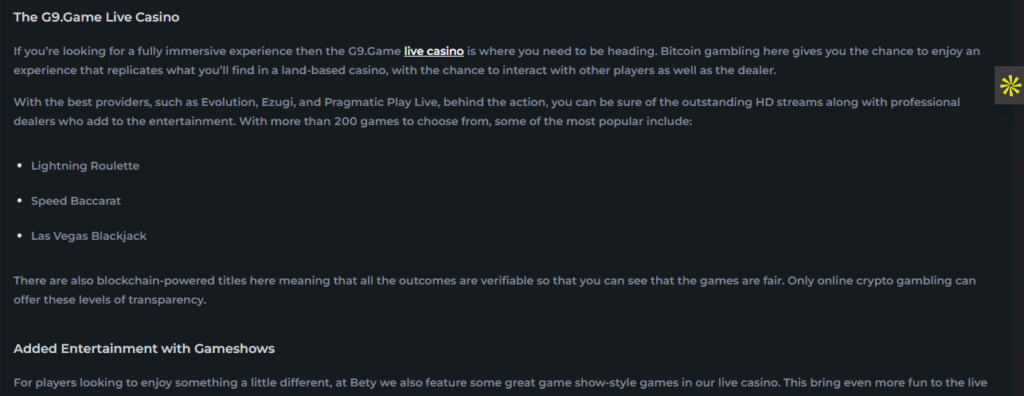This screenshot has height=396, width=1024.
Task: Click the paragraph starting "With the best providers"
Action: [x=487, y=112]
